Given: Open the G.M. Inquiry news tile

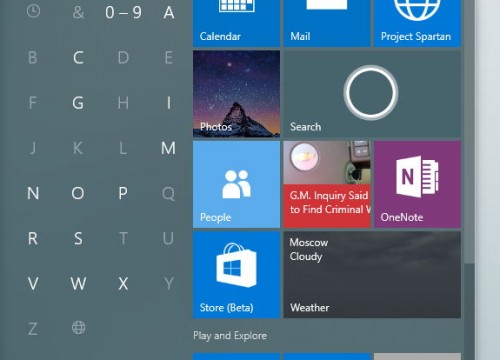Looking at the screenshot, I should click(x=327, y=184).
